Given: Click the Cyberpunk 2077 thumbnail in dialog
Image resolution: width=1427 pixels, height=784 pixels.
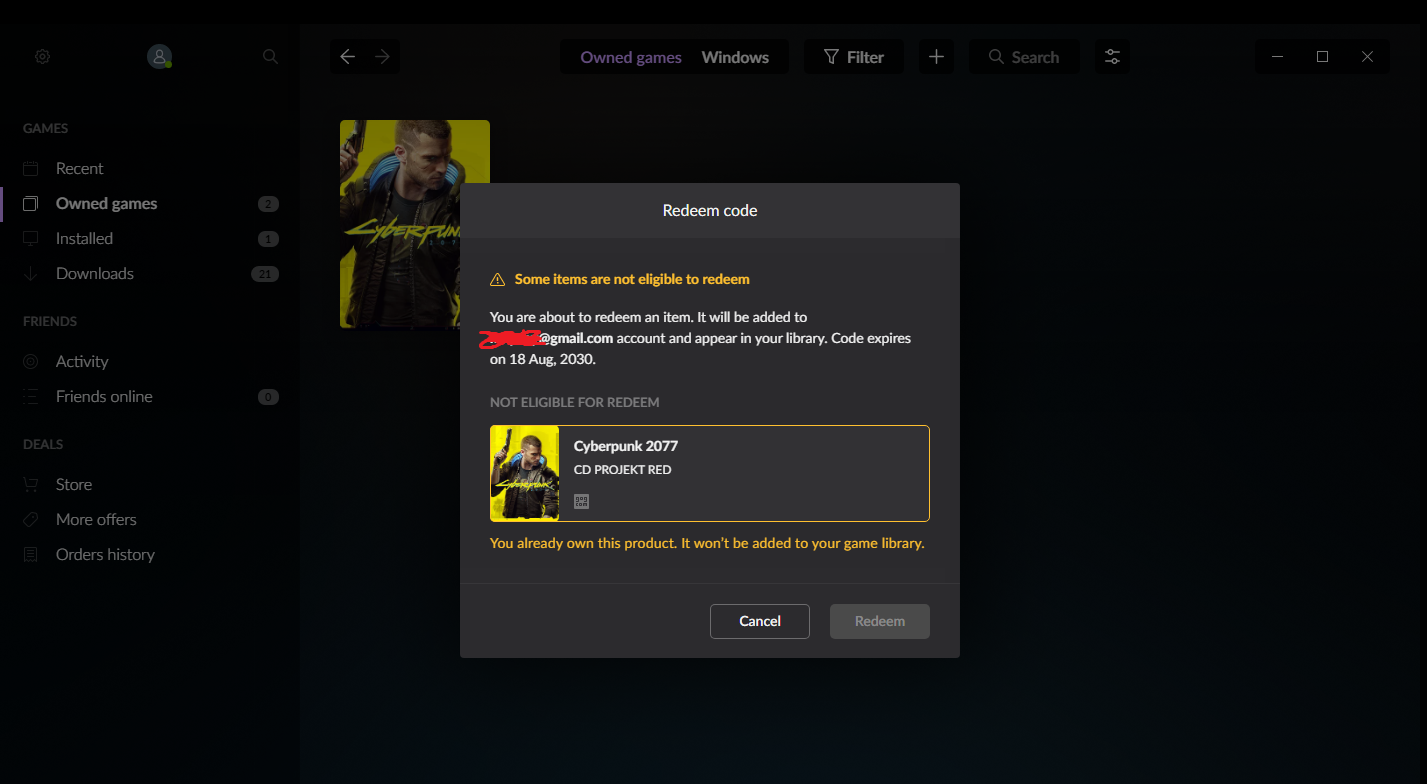Looking at the screenshot, I should pos(525,473).
